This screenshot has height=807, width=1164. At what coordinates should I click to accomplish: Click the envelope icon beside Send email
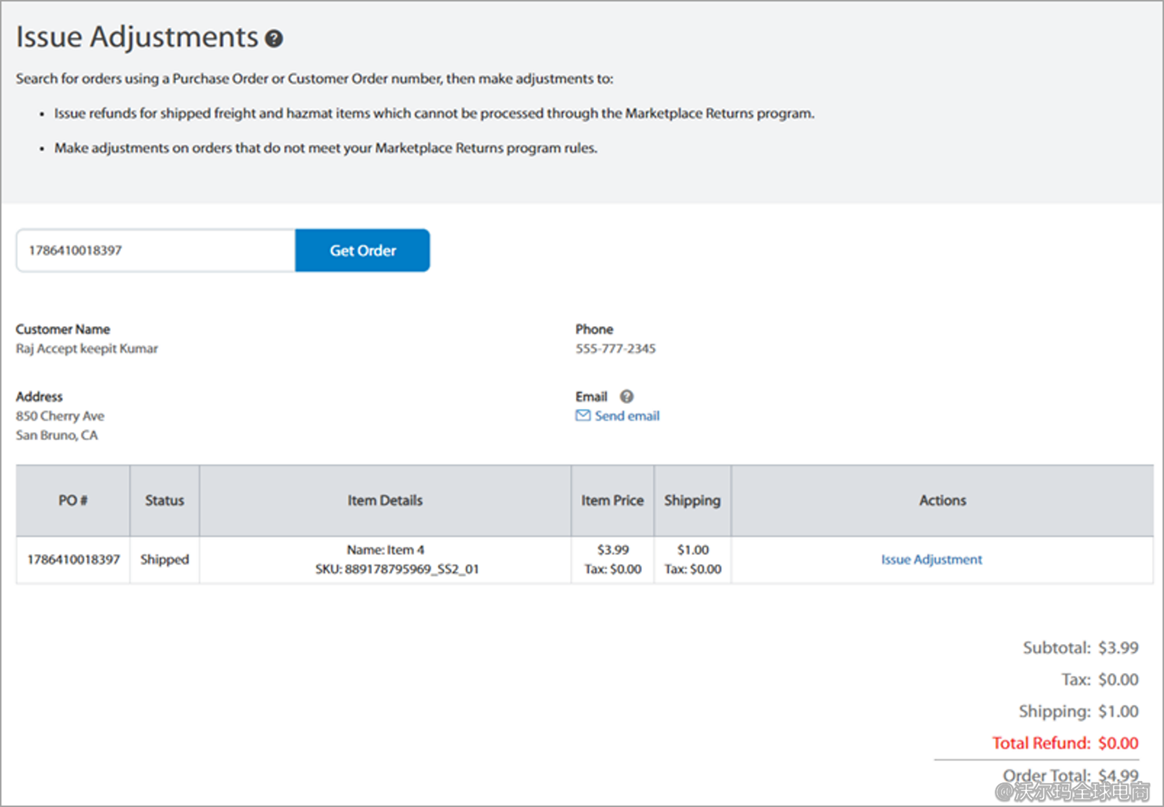click(x=583, y=416)
